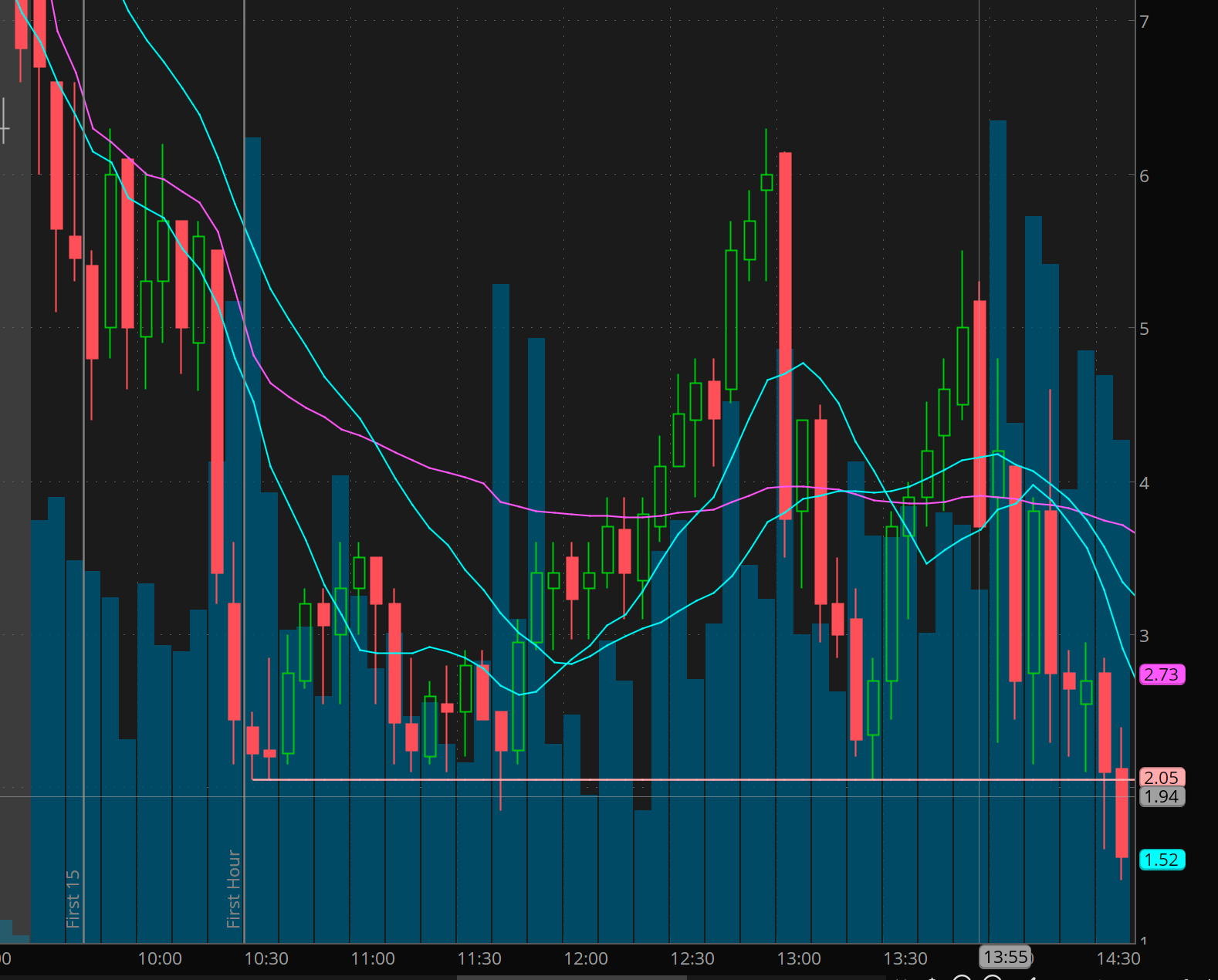Click the price axis label 5
This screenshot has width=1218, height=980.
point(1145,329)
